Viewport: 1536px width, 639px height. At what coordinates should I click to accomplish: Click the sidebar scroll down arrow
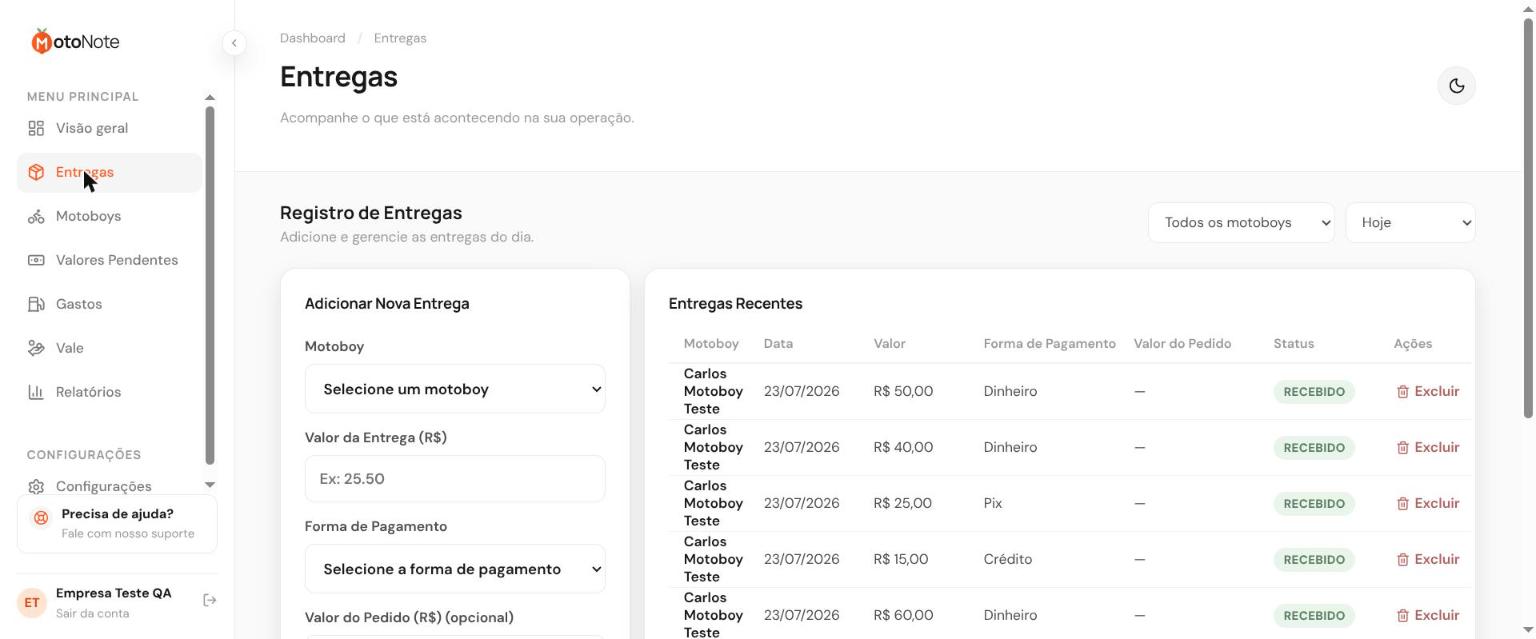tap(210, 485)
